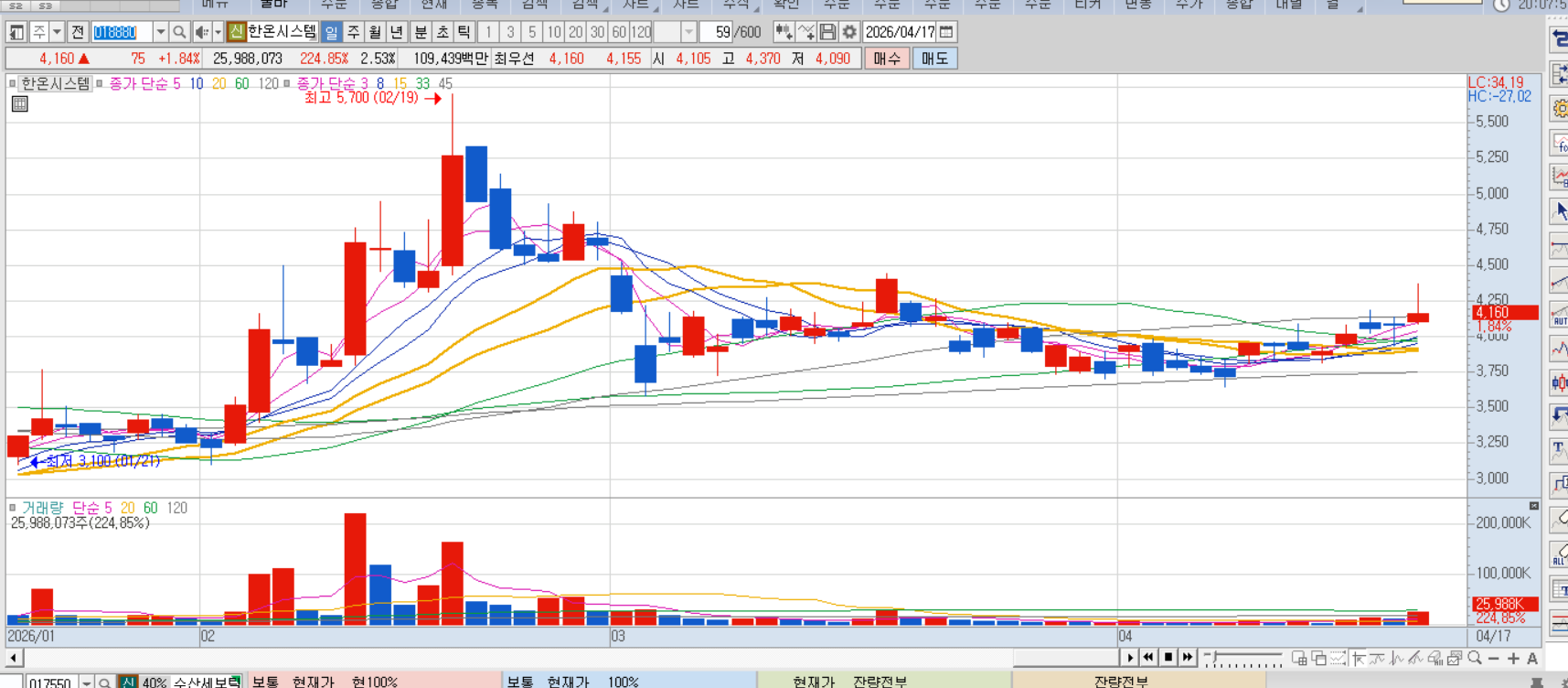
Task: Click the erase drawing icon in right sidebar
Action: click(1559, 519)
